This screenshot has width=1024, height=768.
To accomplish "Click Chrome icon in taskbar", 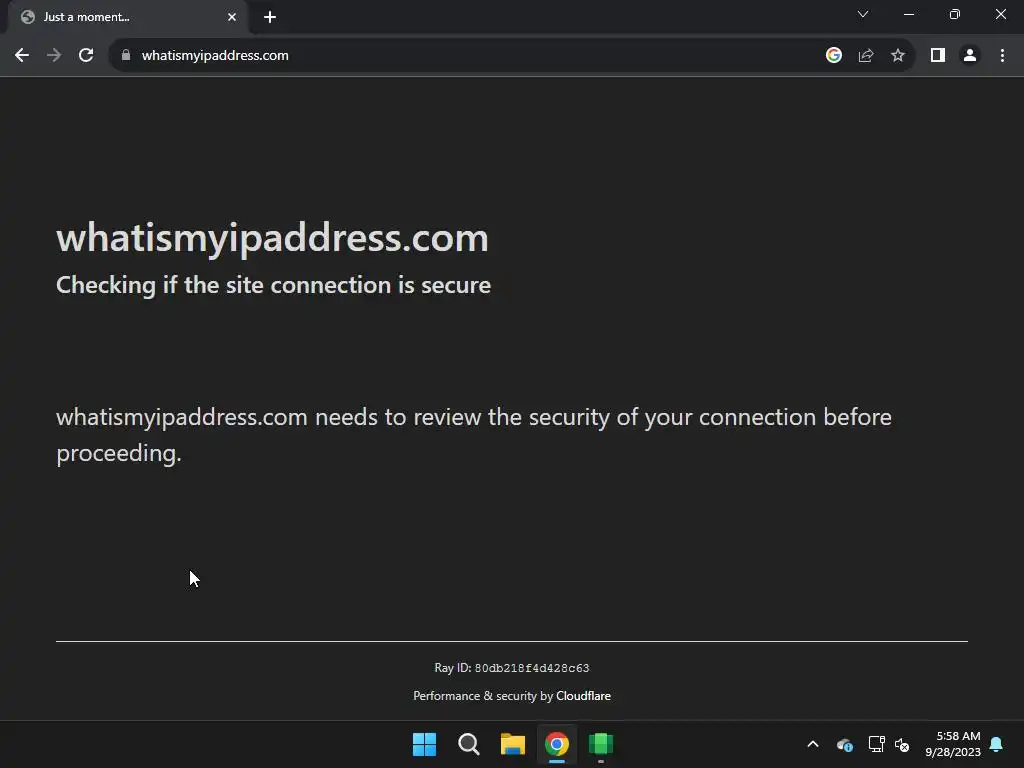I will 556,744.
